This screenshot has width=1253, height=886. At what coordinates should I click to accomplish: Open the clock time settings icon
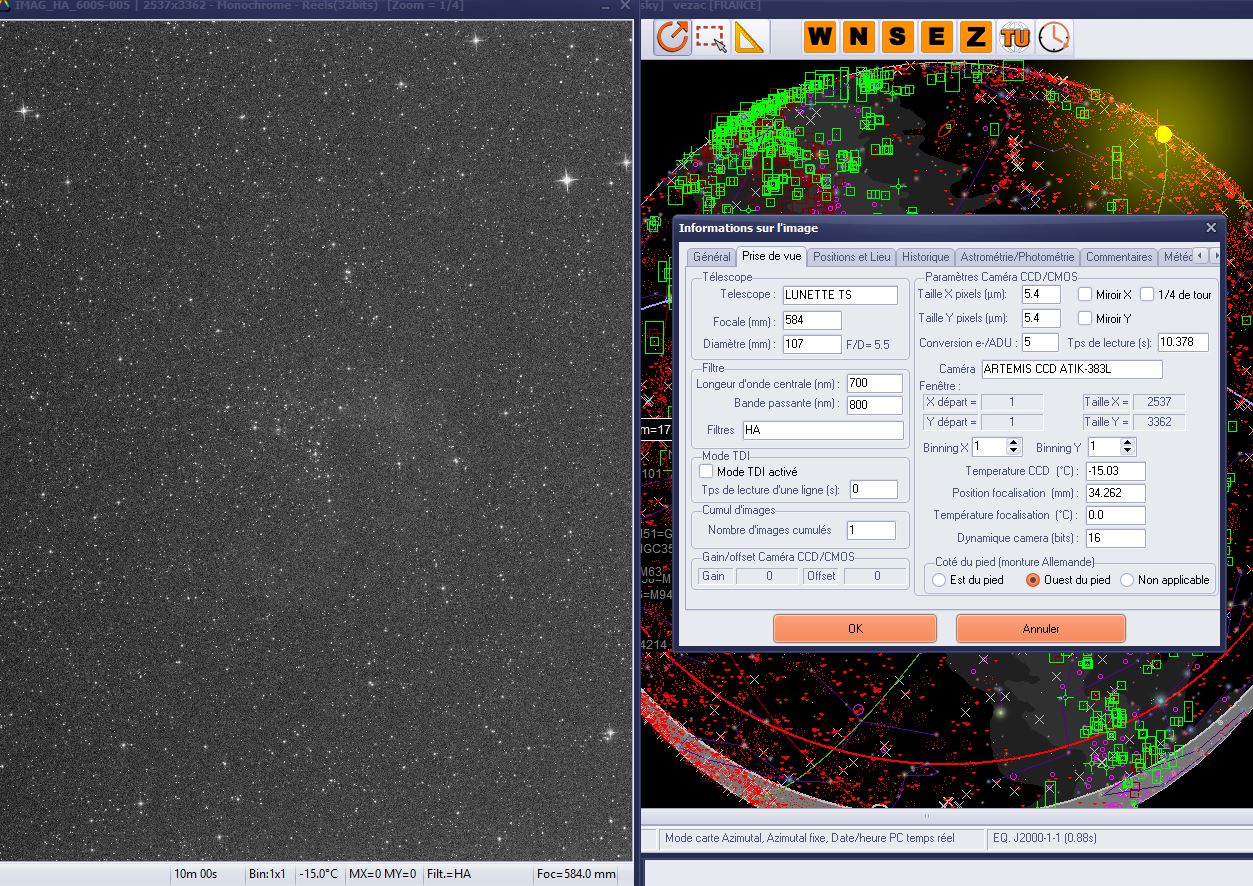1053,37
